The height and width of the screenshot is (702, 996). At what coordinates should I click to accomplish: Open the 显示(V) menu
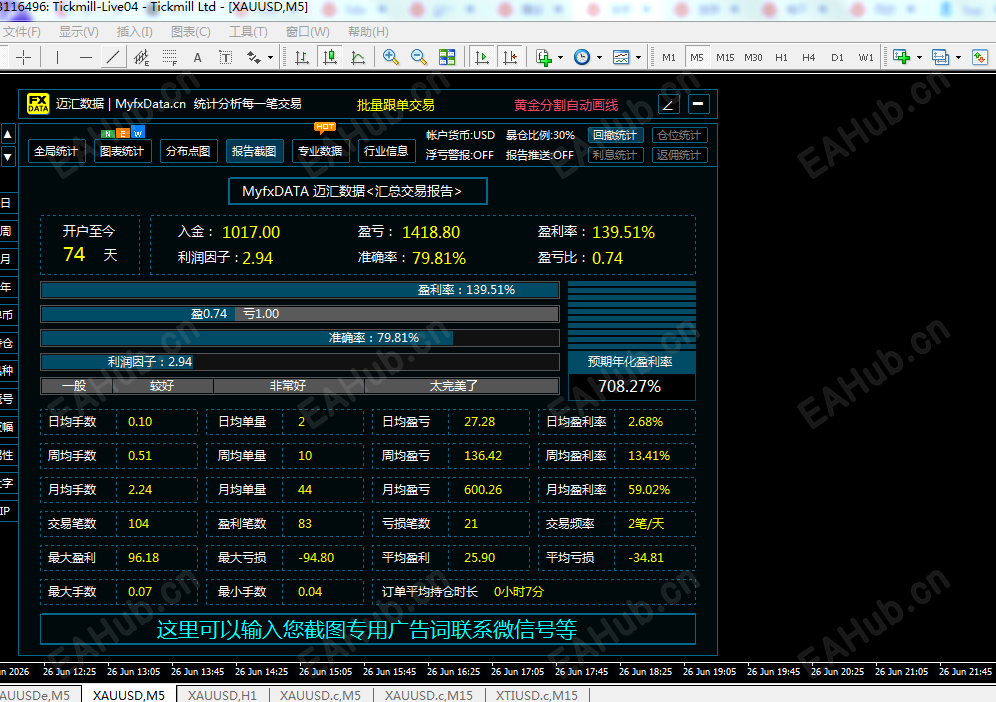(x=79, y=32)
